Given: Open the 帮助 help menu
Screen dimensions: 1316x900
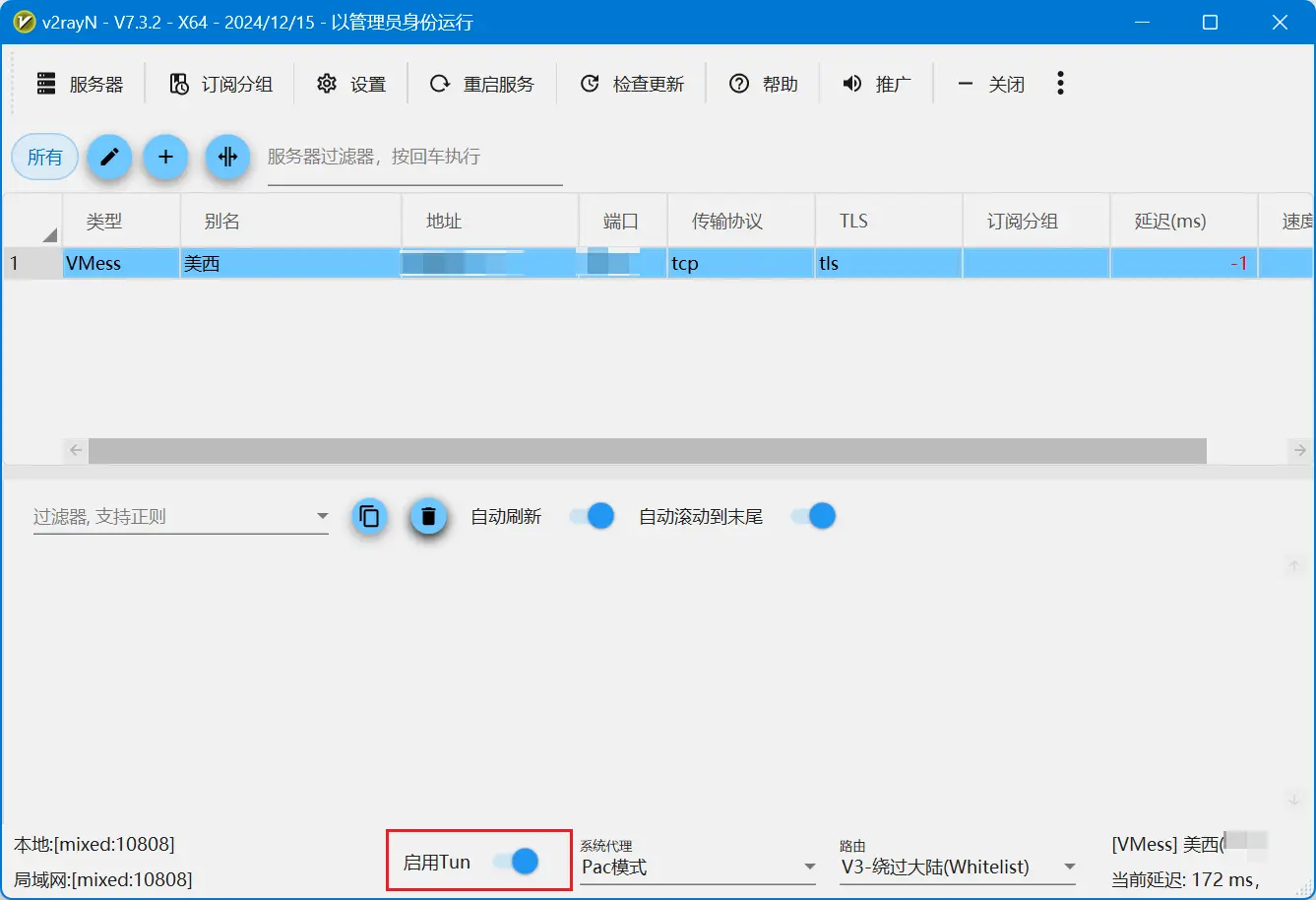Looking at the screenshot, I should [764, 85].
